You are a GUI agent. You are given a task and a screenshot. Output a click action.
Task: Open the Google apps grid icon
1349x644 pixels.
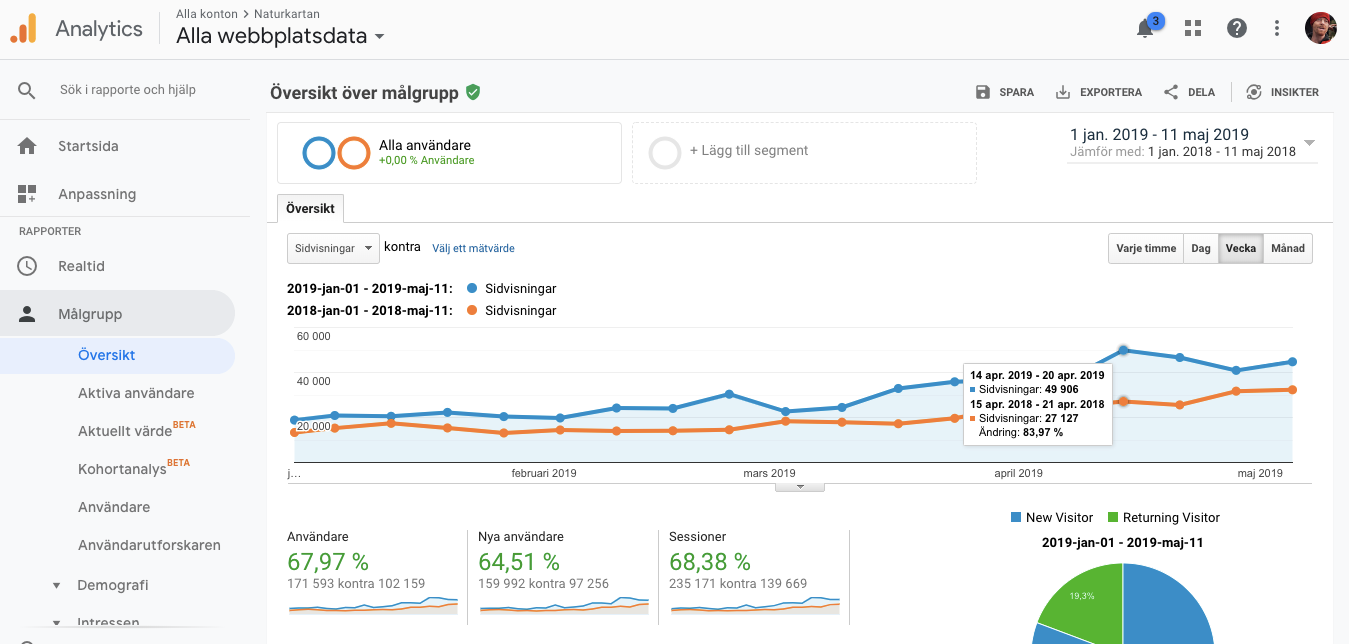pos(1192,28)
